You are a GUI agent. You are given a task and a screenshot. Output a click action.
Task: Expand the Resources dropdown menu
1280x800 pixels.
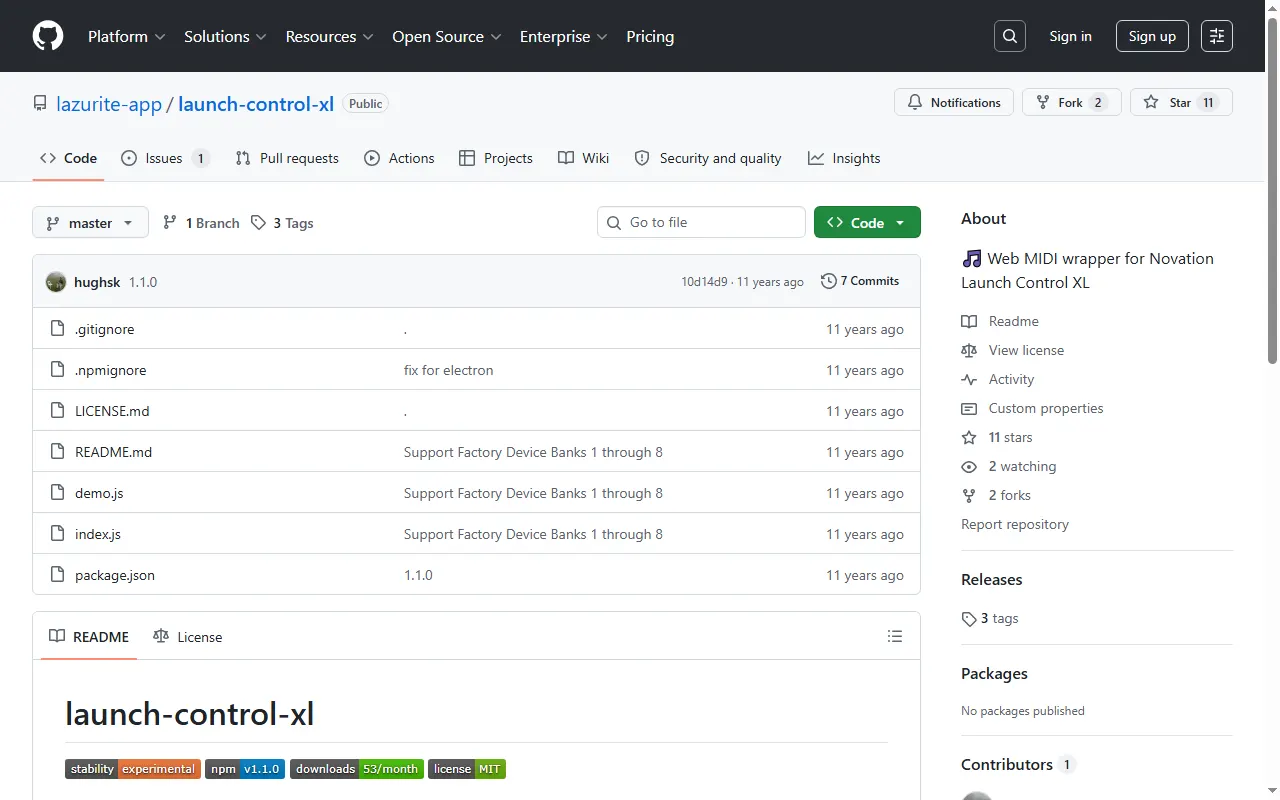tap(330, 36)
